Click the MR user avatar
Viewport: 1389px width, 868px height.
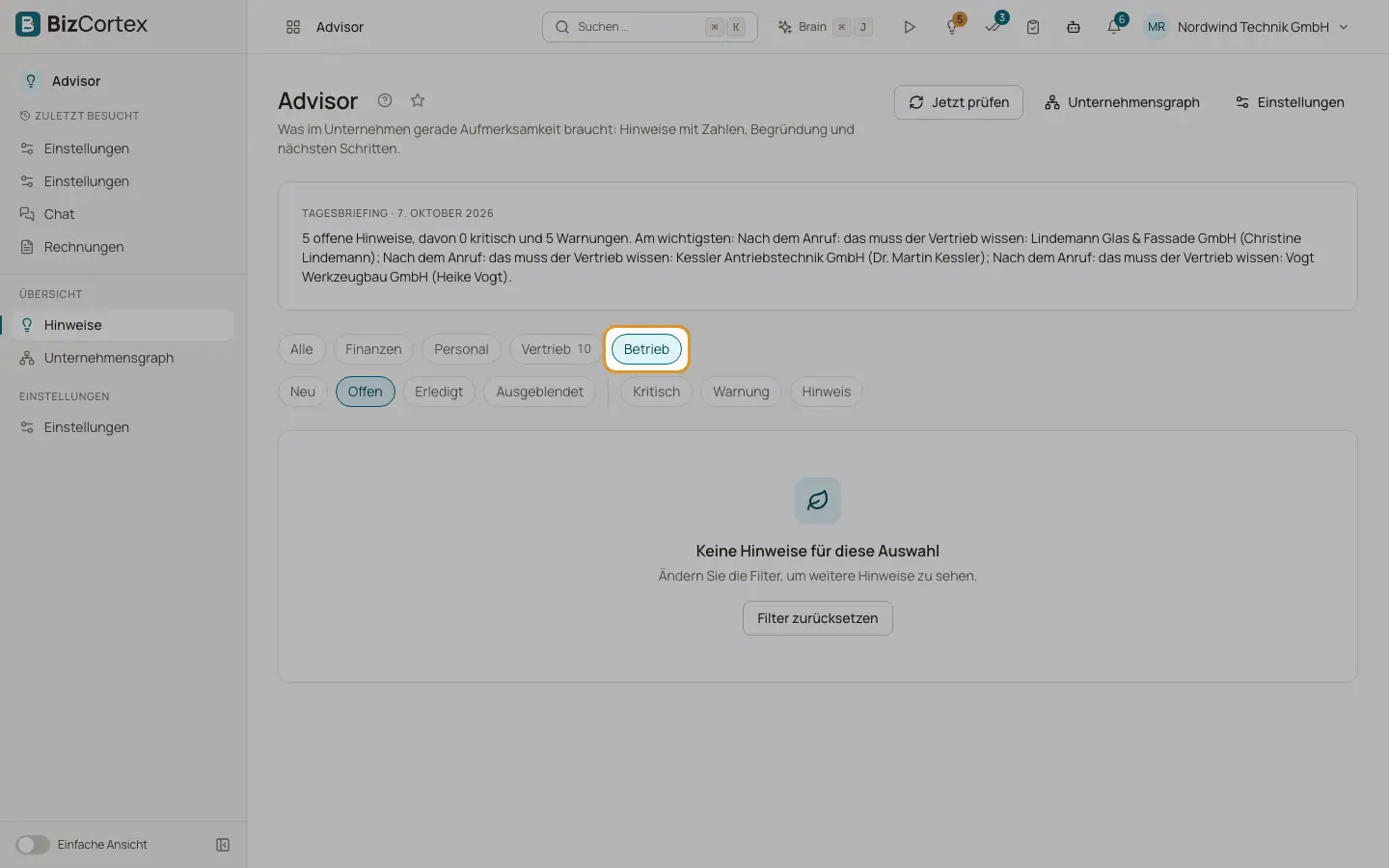tap(1157, 27)
